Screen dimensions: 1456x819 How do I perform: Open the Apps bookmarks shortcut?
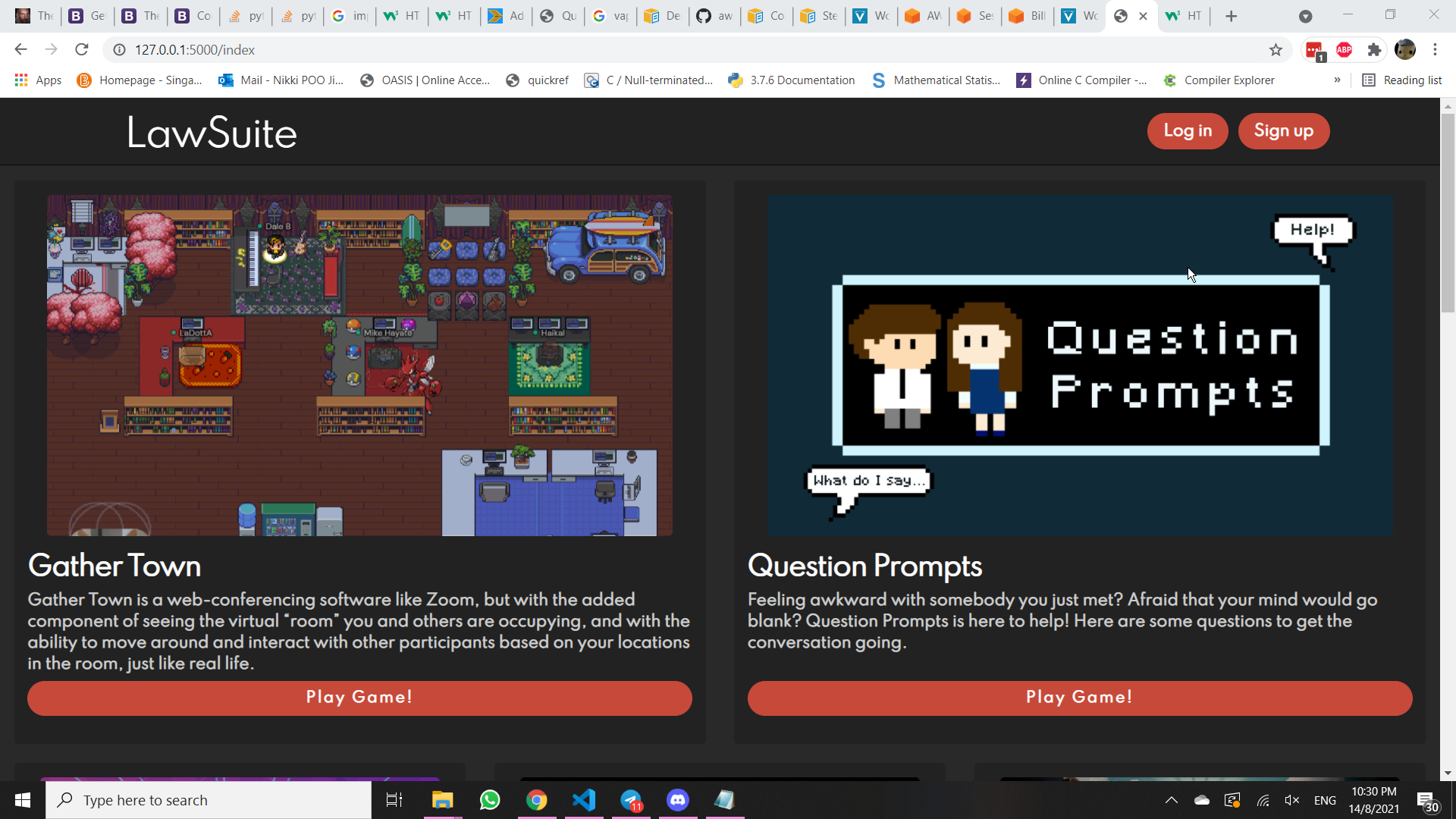pos(38,80)
